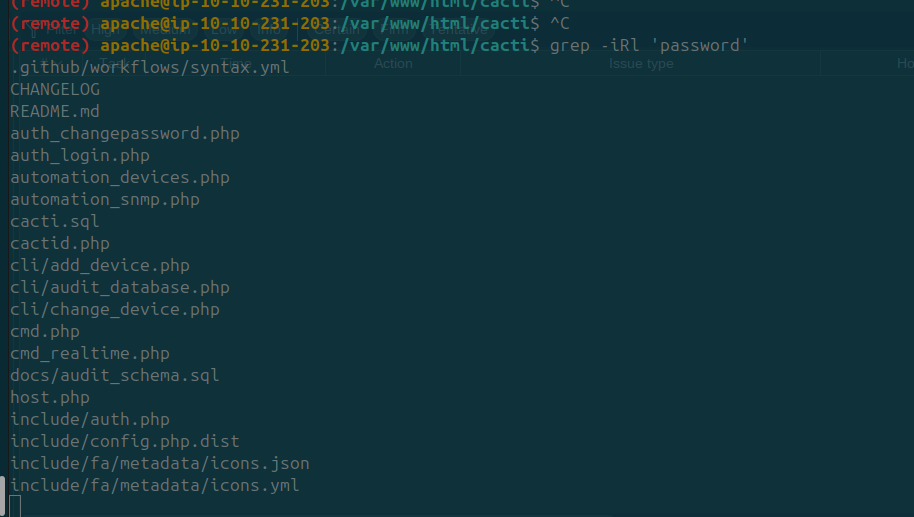Click the cmd_realtime.php result line
The width and height of the screenshot is (914, 517).
[90, 354]
